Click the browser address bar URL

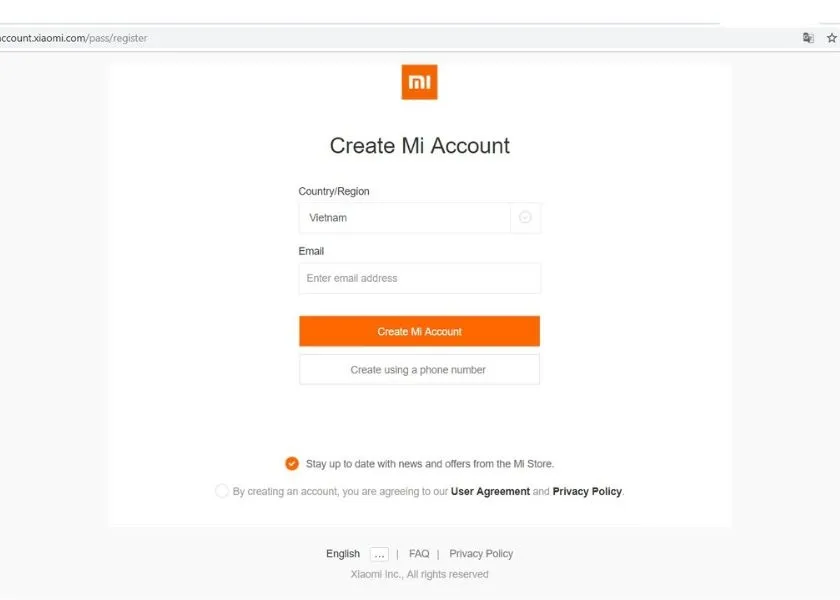coord(75,37)
